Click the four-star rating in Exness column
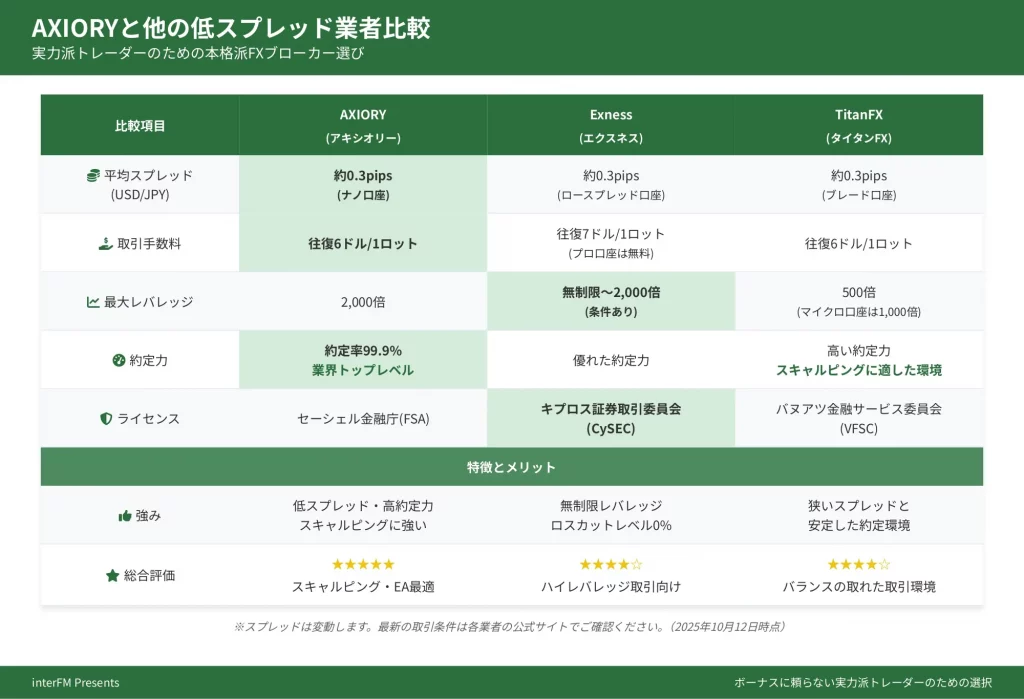The width and height of the screenshot is (1024, 699). point(610,565)
